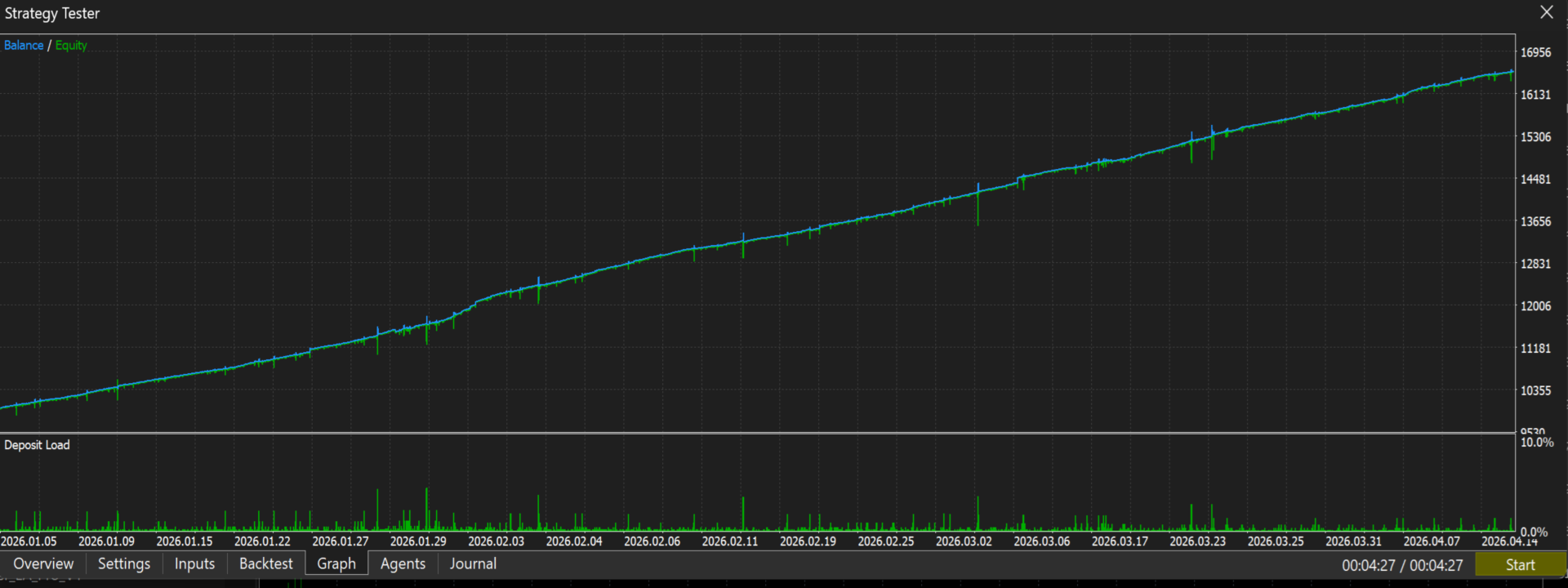Close the Strategy Tester panel
Image resolution: width=1568 pixels, height=588 pixels.
pyautogui.click(x=1547, y=12)
